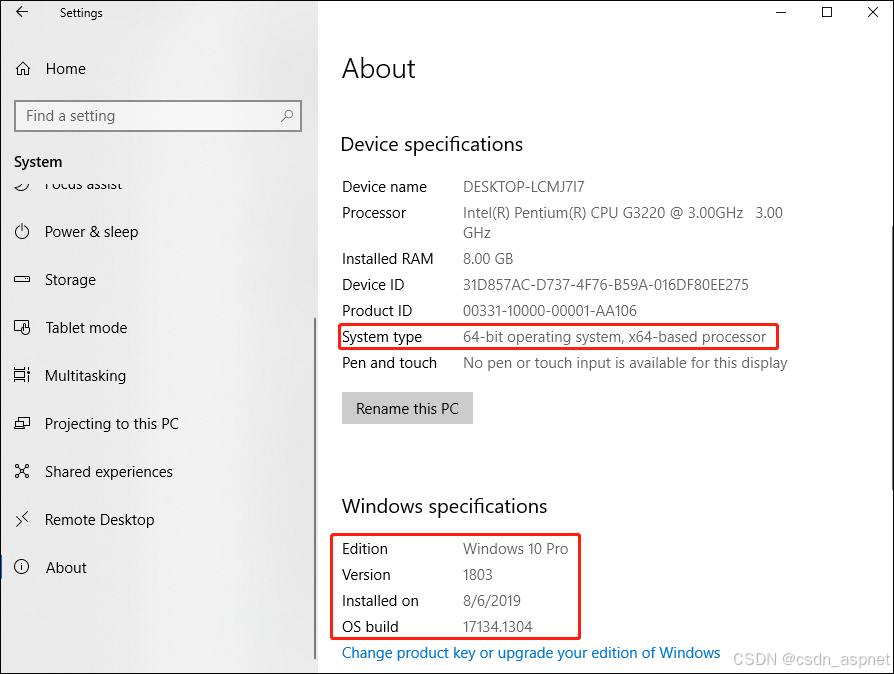This screenshot has height=674, width=894.
Task: Click System type 64-bit operating system value
Action: 614,337
